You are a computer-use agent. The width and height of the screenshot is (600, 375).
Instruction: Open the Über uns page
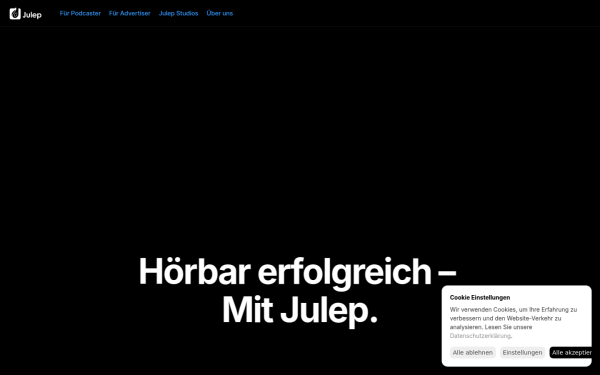(x=220, y=13)
